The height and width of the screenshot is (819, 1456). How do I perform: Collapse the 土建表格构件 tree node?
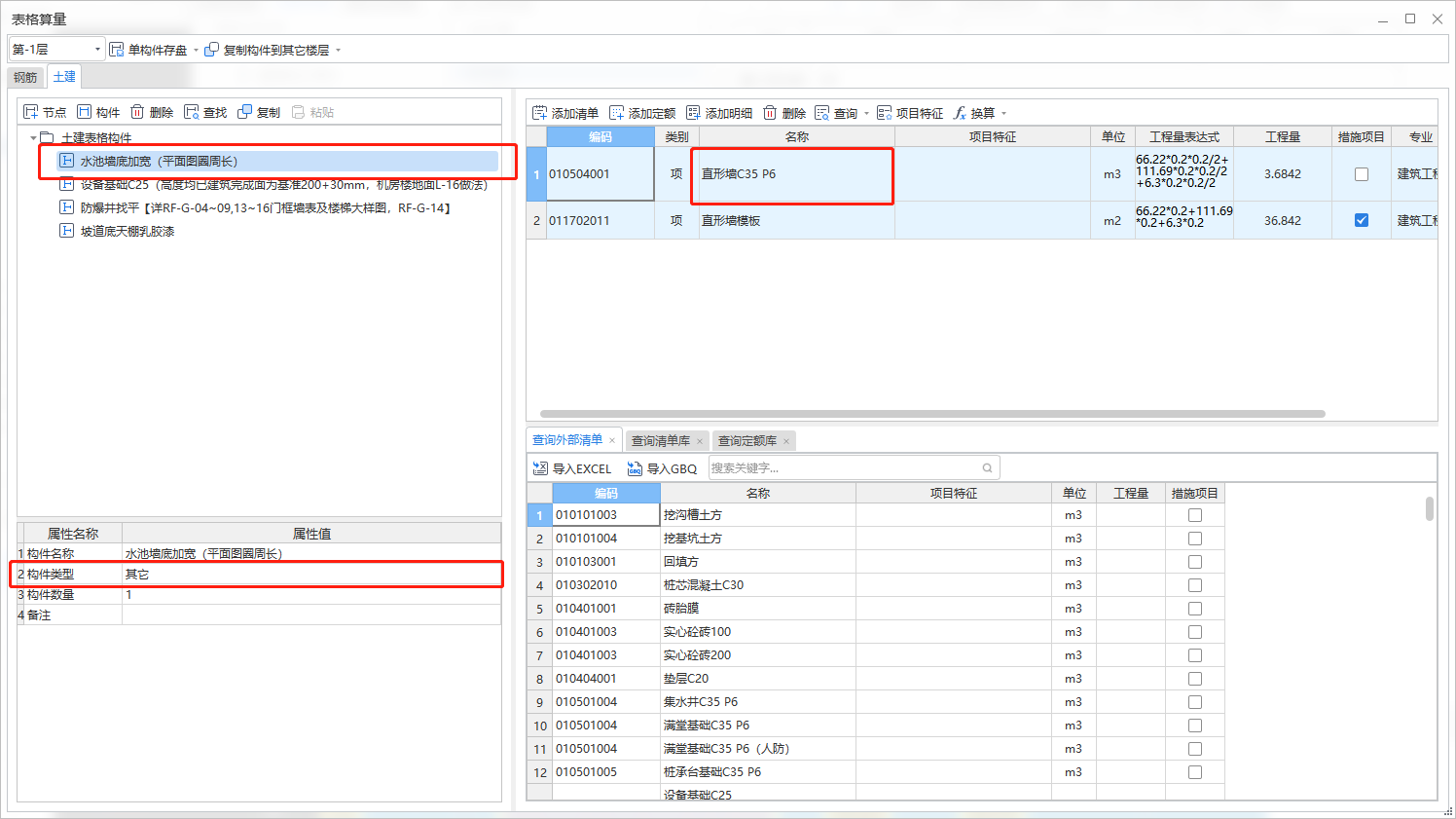pyautogui.click(x=33, y=138)
